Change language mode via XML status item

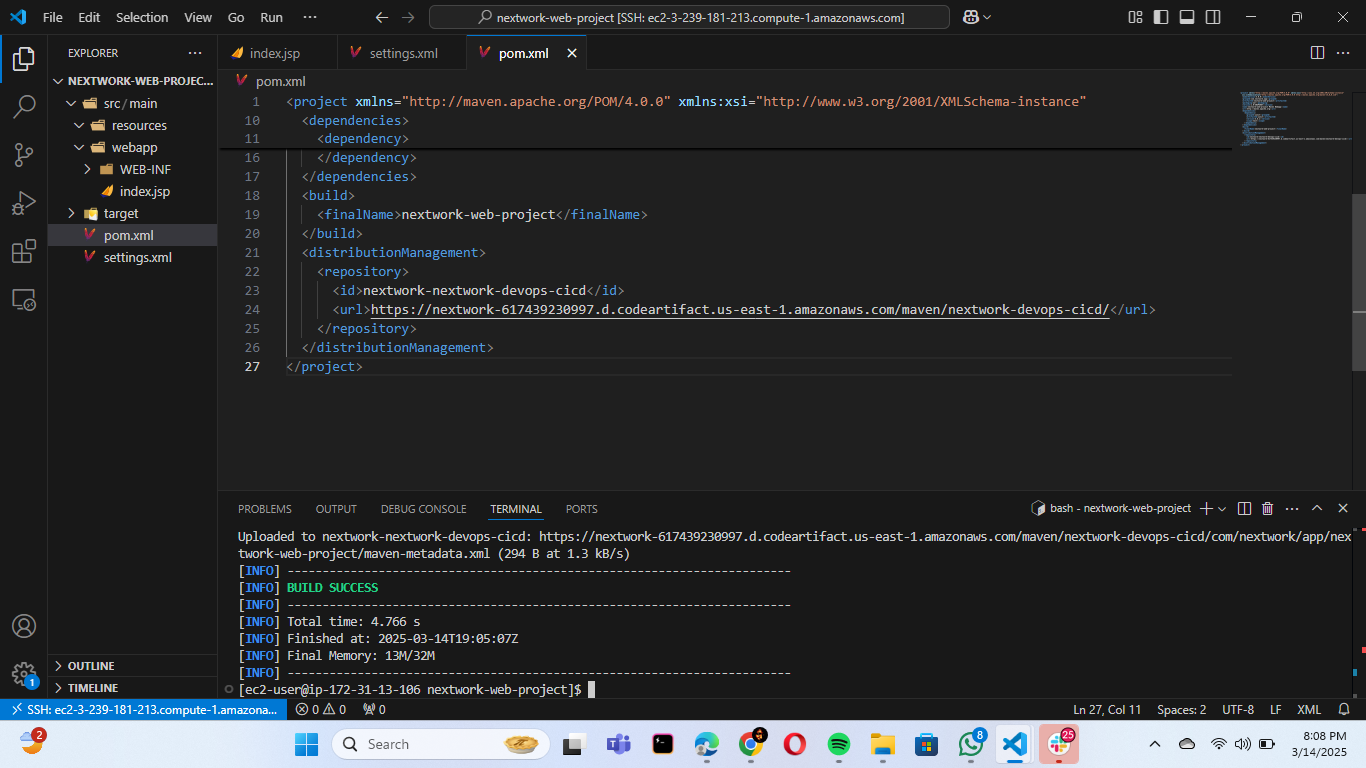click(1309, 709)
